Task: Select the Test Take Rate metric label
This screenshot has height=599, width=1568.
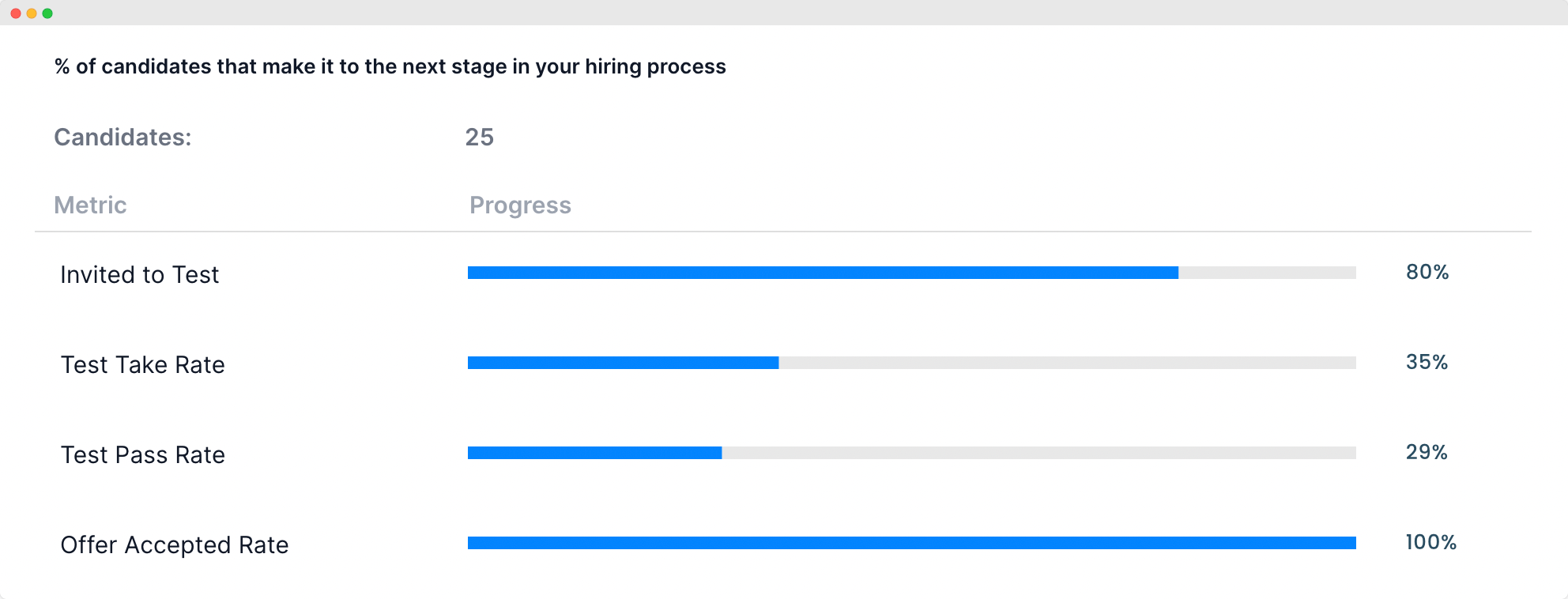Action: point(143,364)
